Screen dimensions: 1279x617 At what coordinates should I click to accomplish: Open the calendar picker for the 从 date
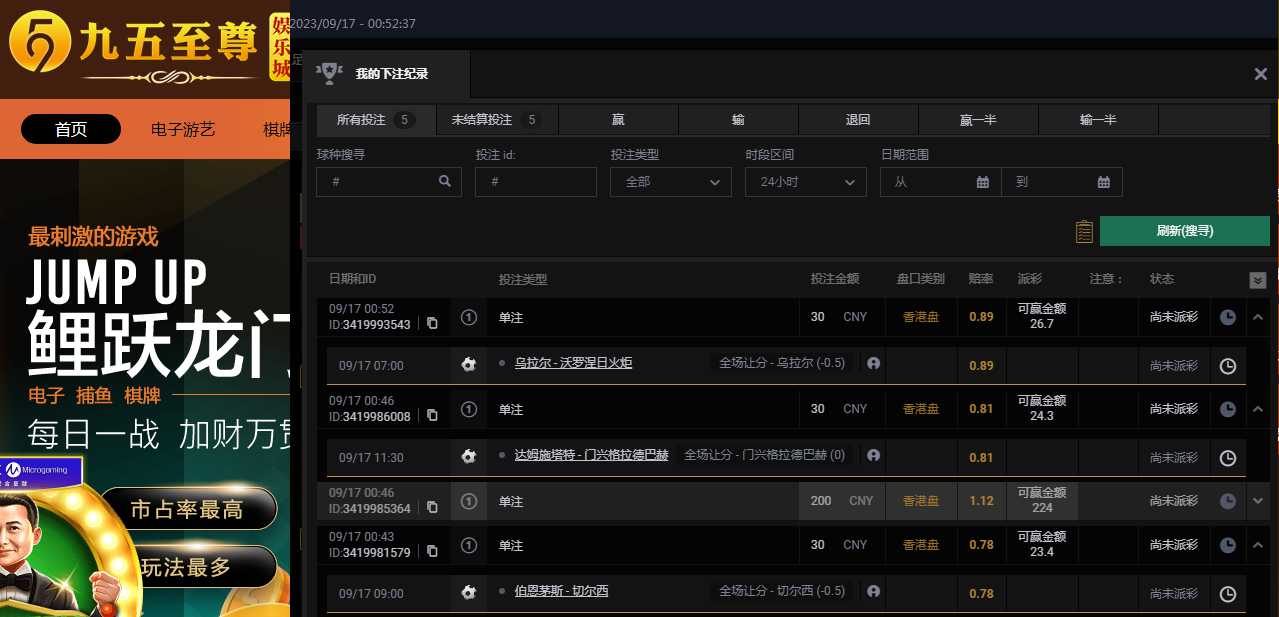click(983, 182)
